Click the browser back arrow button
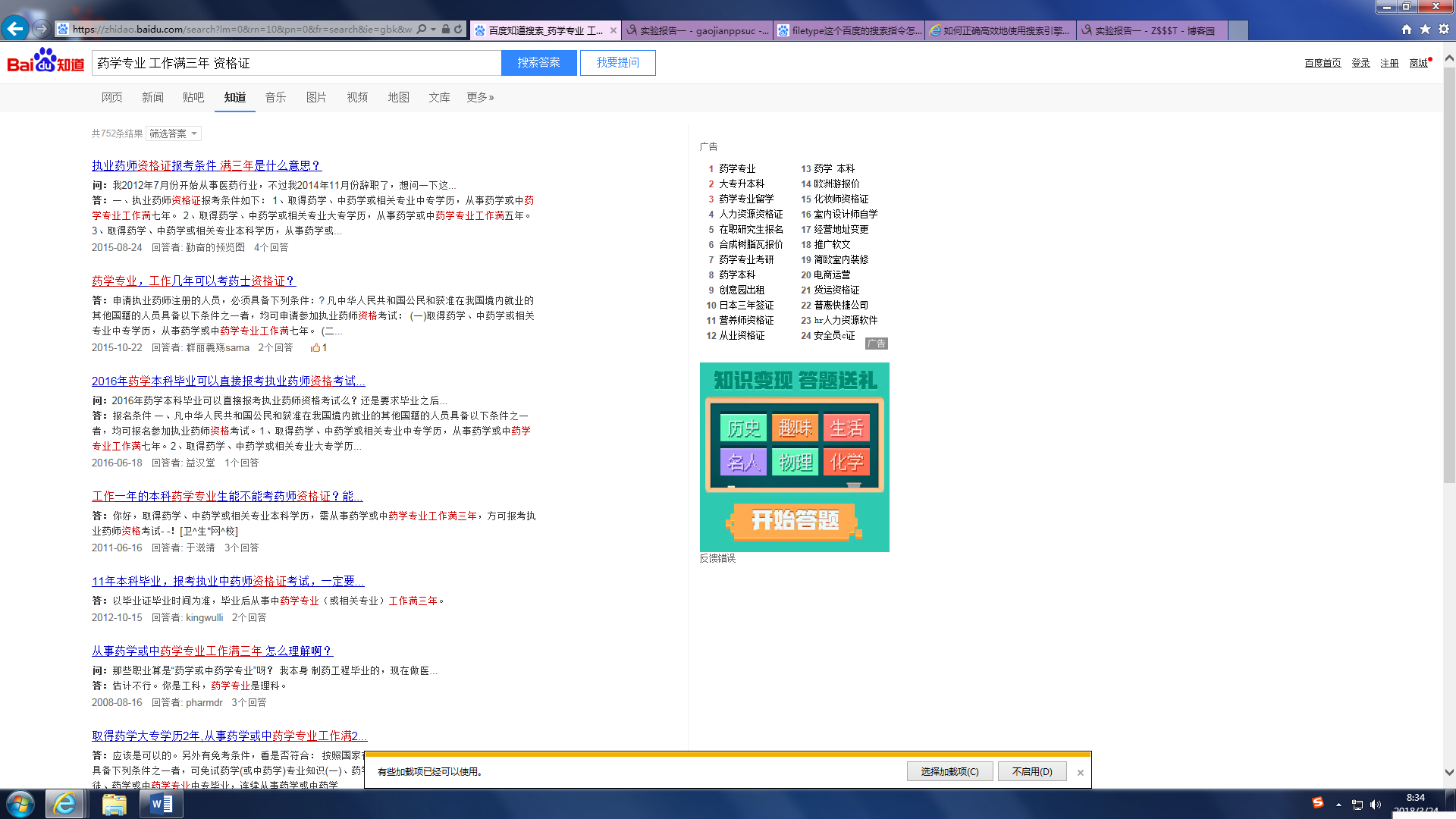The width and height of the screenshot is (1456, 819). [x=15, y=29]
